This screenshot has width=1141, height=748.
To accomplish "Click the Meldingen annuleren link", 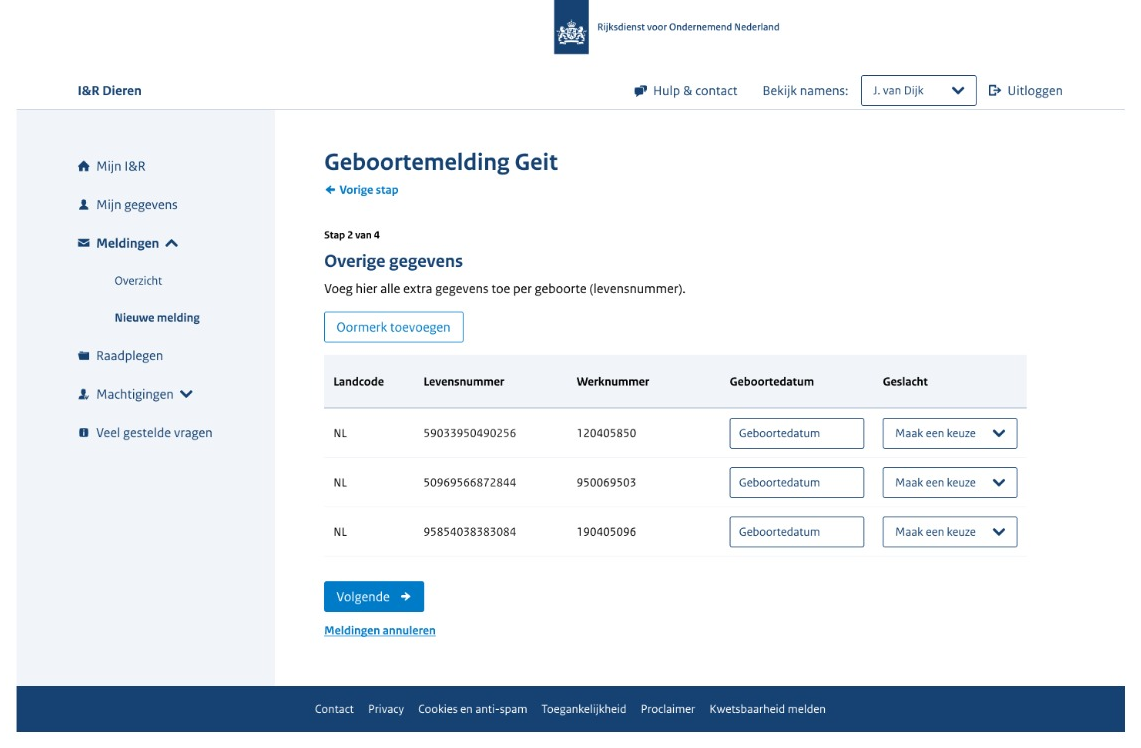I will (x=380, y=631).
